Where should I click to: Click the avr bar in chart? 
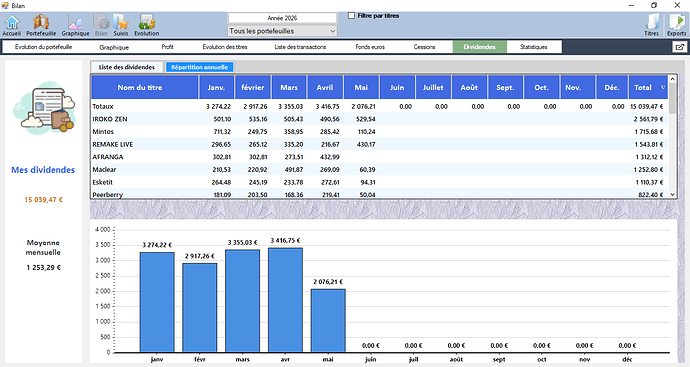[x=285, y=300]
